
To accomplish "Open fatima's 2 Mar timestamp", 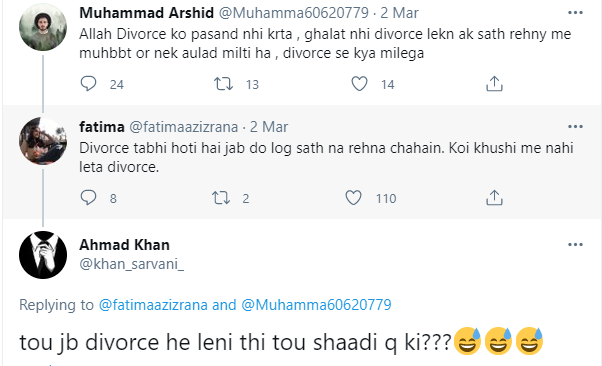I will (269, 127).
